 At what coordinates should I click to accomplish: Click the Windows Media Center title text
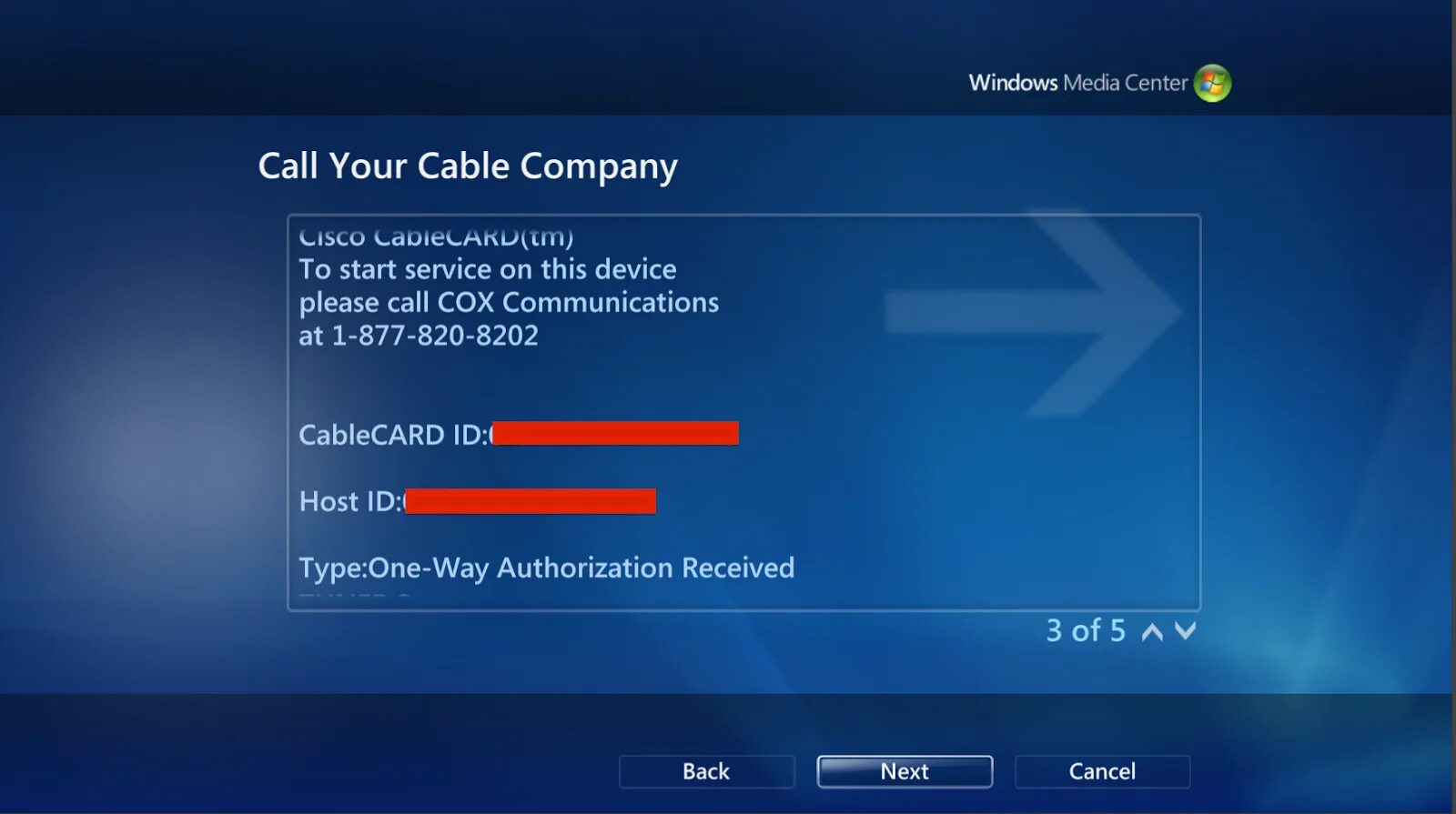pos(1078,83)
